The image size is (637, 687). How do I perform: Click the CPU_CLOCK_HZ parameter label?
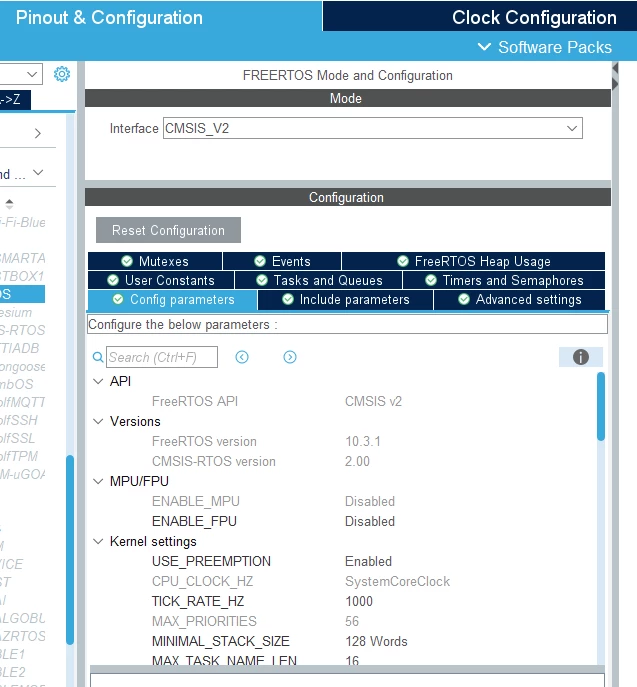point(202,581)
